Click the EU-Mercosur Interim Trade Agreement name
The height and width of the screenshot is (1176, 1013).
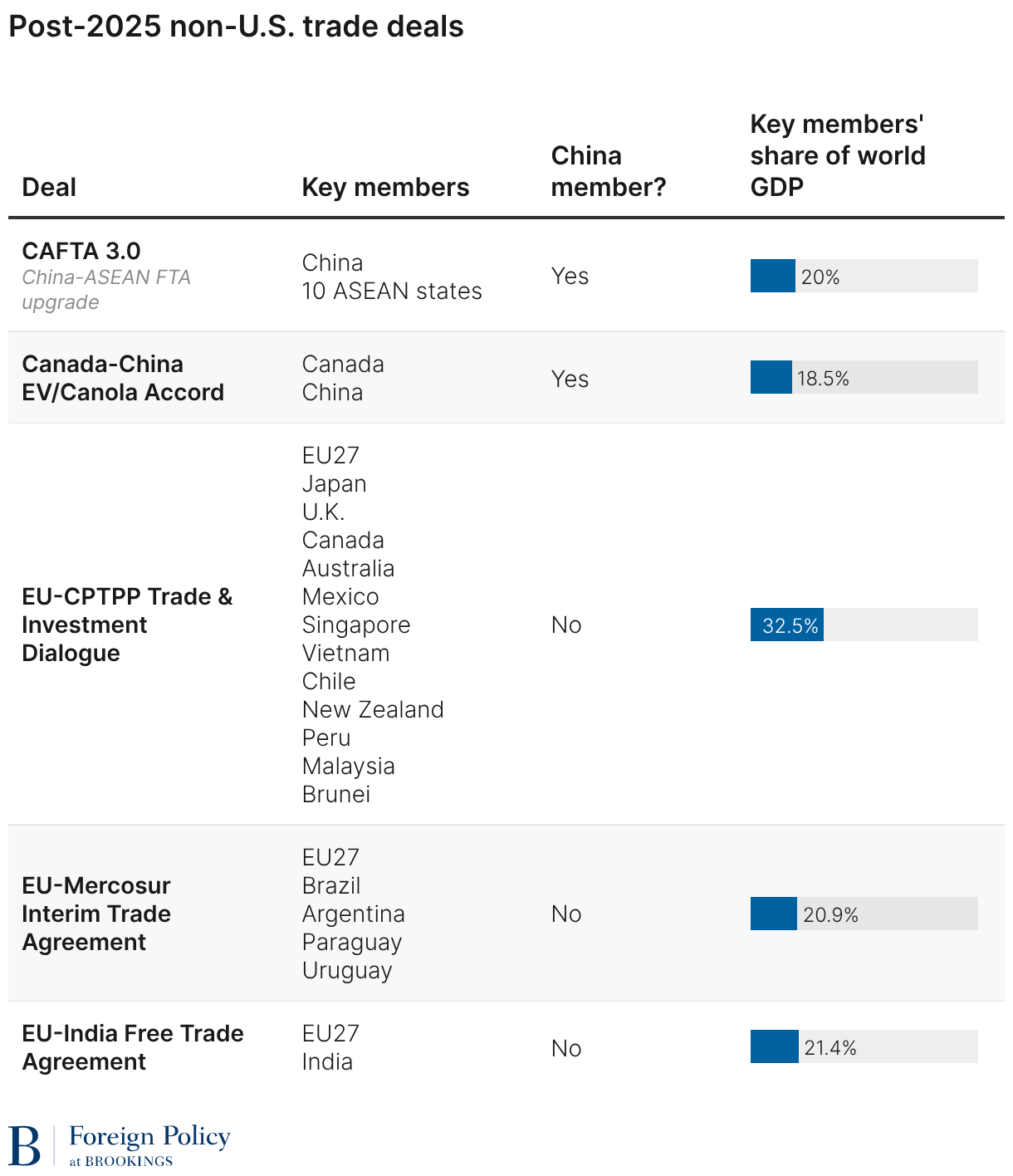tap(96, 914)
